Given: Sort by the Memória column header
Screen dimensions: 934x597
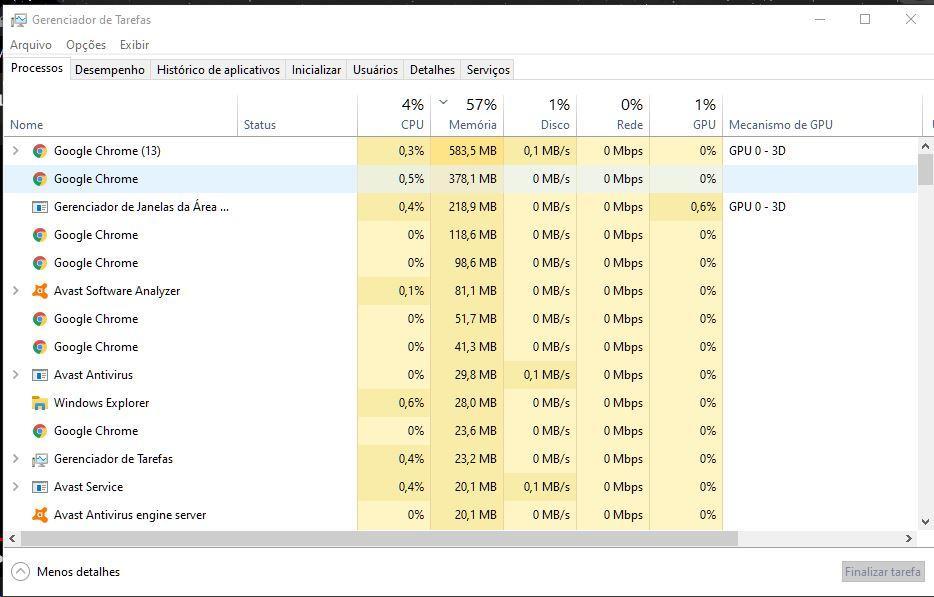Looking at the screenshot, I should coord(467,116).
